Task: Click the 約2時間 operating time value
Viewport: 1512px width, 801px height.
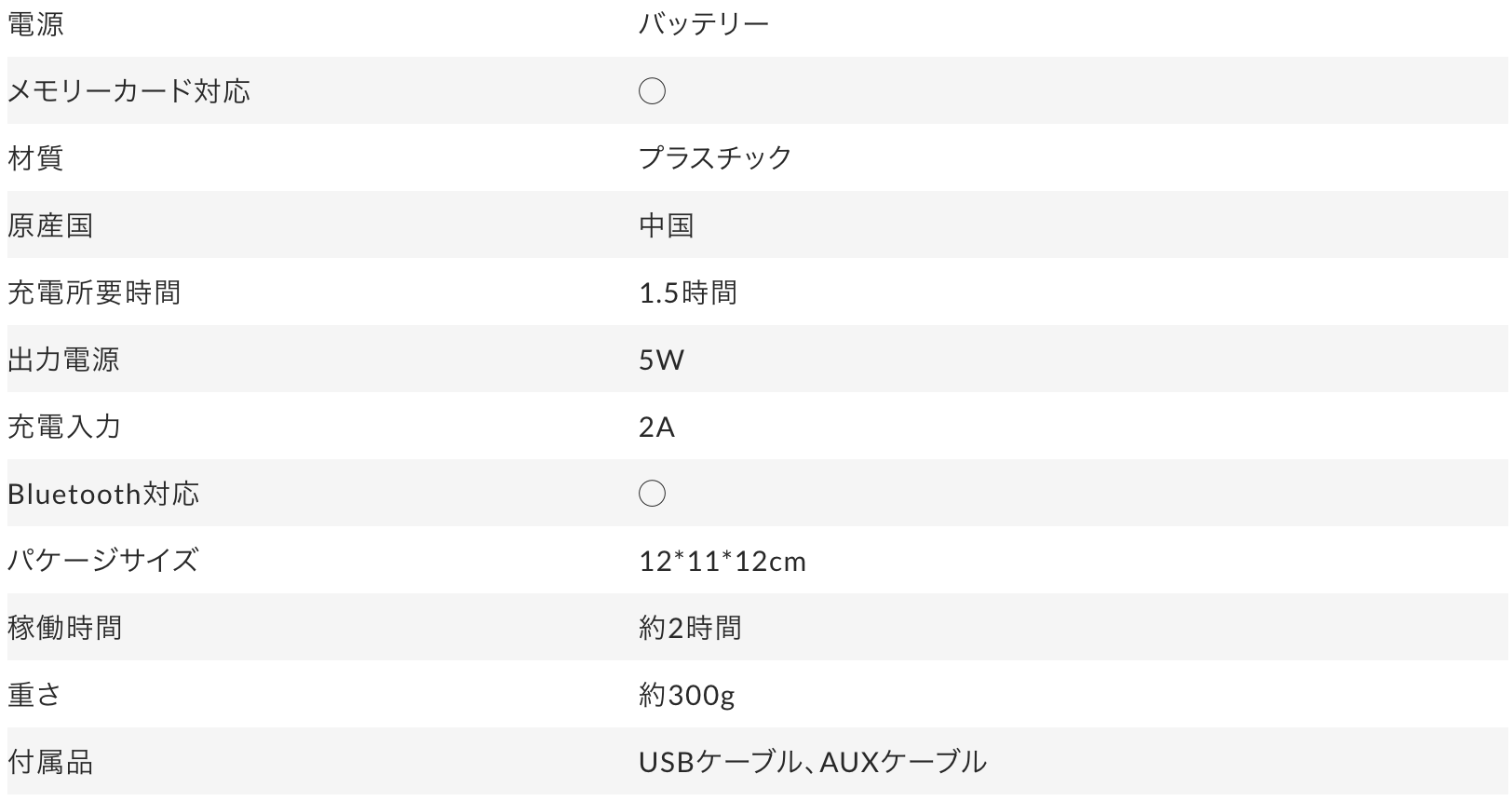Action: (690, 628)
